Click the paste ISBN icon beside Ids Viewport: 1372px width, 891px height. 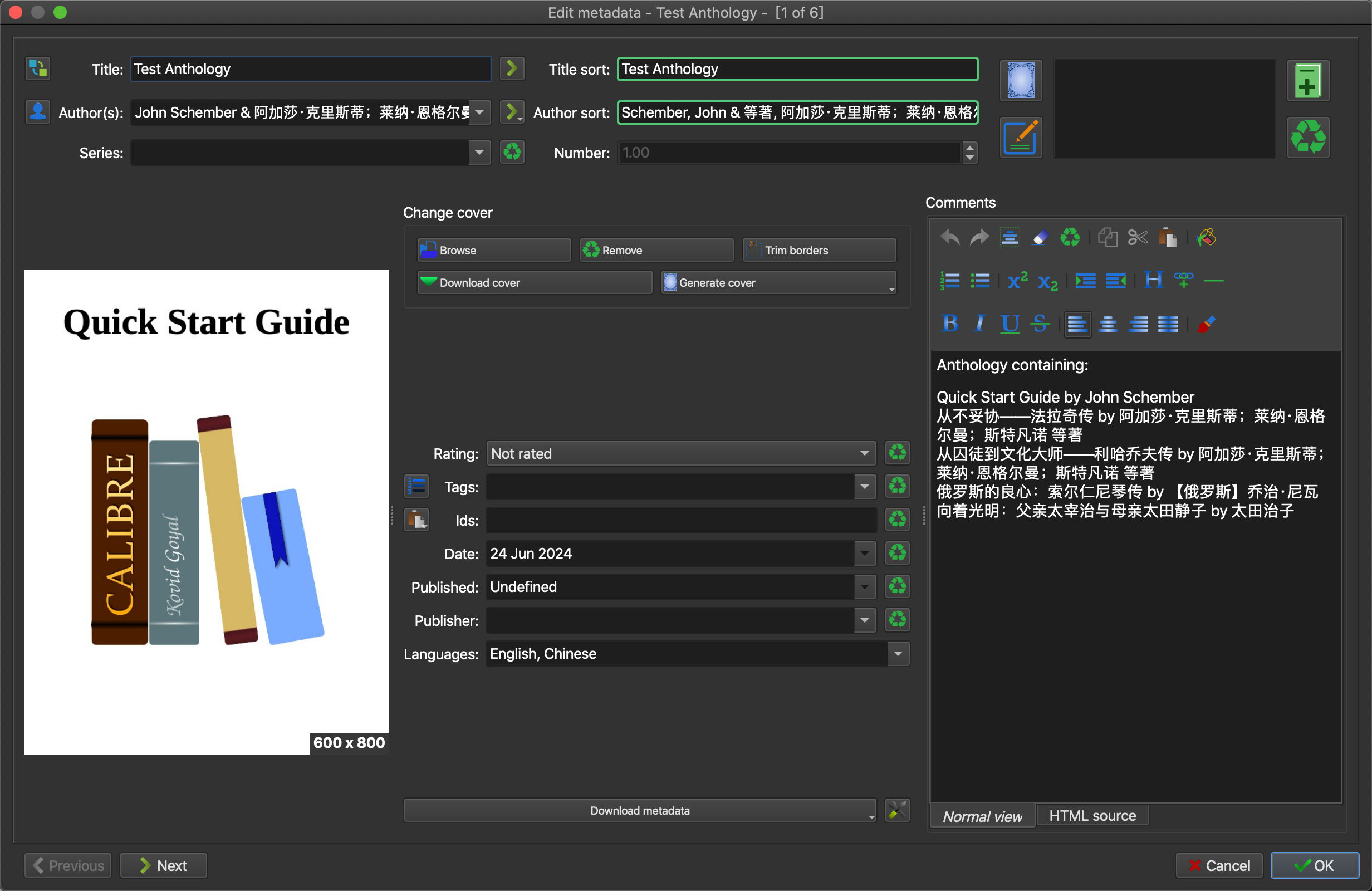pos(416,520)
